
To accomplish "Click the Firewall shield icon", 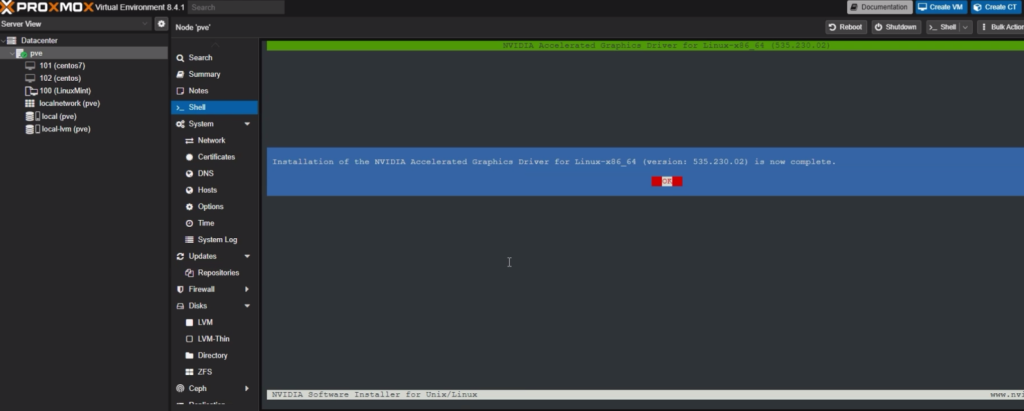I will (x=180, y=289).
